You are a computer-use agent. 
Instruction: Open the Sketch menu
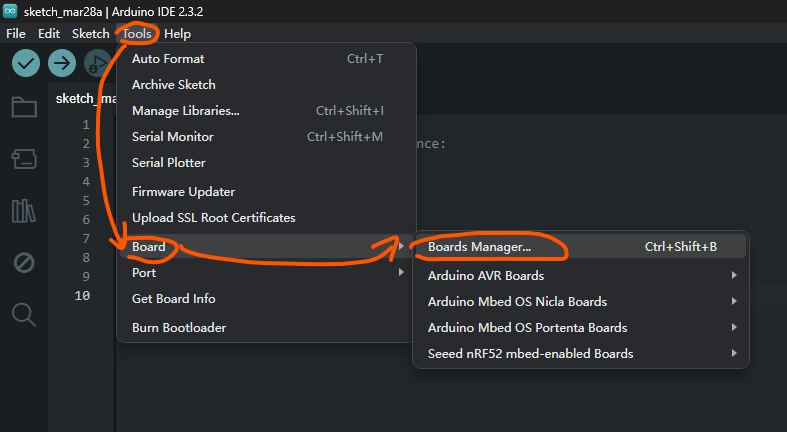(90, 33)
